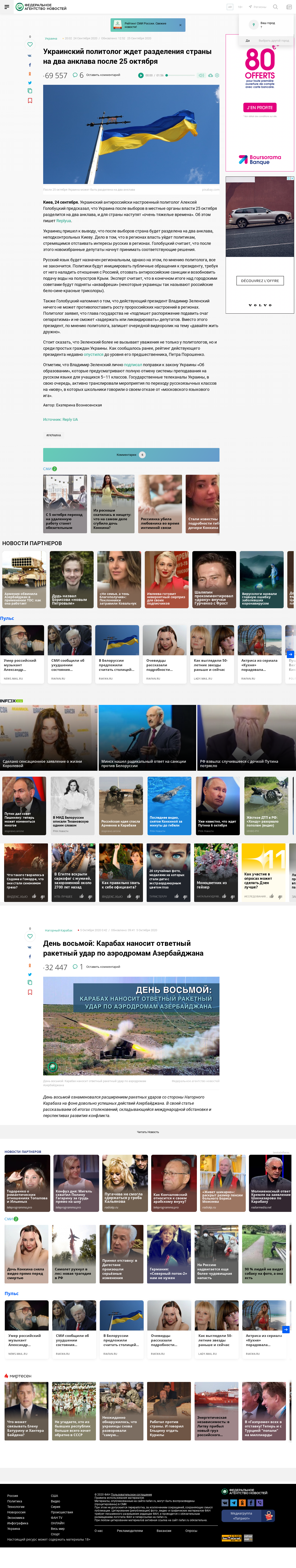Open the Источник: Reply UA source link
The image size is (296, 1568).
click(x=60, y=419)
